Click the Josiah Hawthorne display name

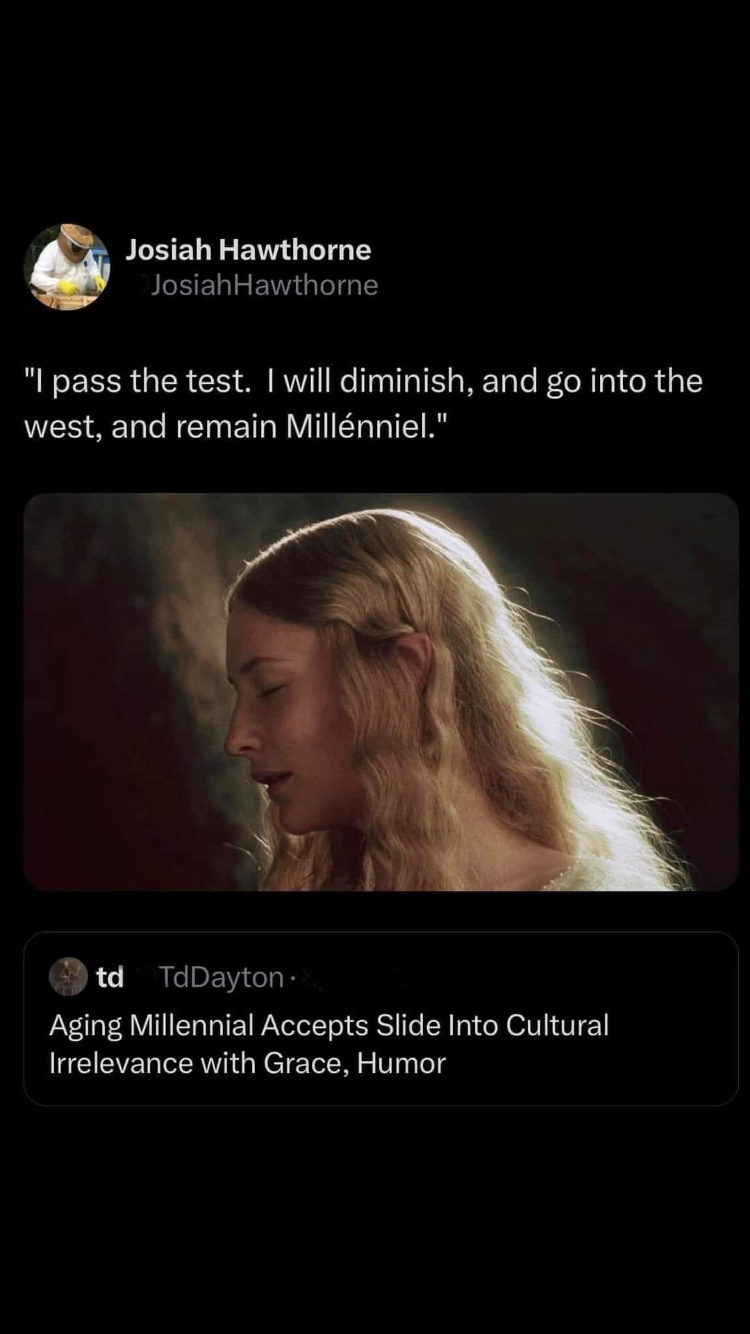coord(248,249)
